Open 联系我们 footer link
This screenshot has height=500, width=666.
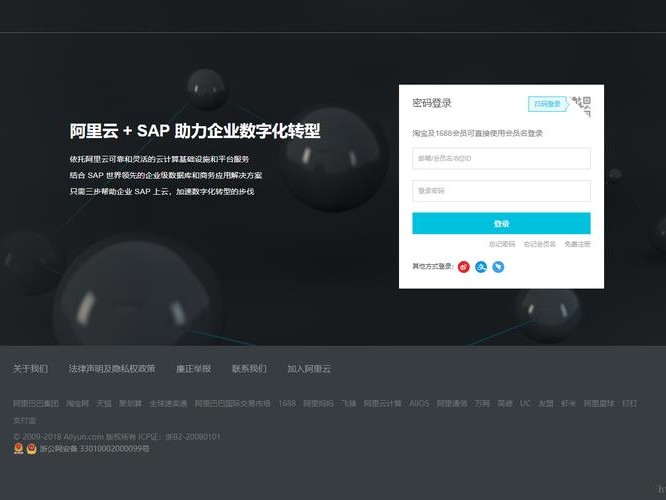pyautogui.click(x=249, y=369)
